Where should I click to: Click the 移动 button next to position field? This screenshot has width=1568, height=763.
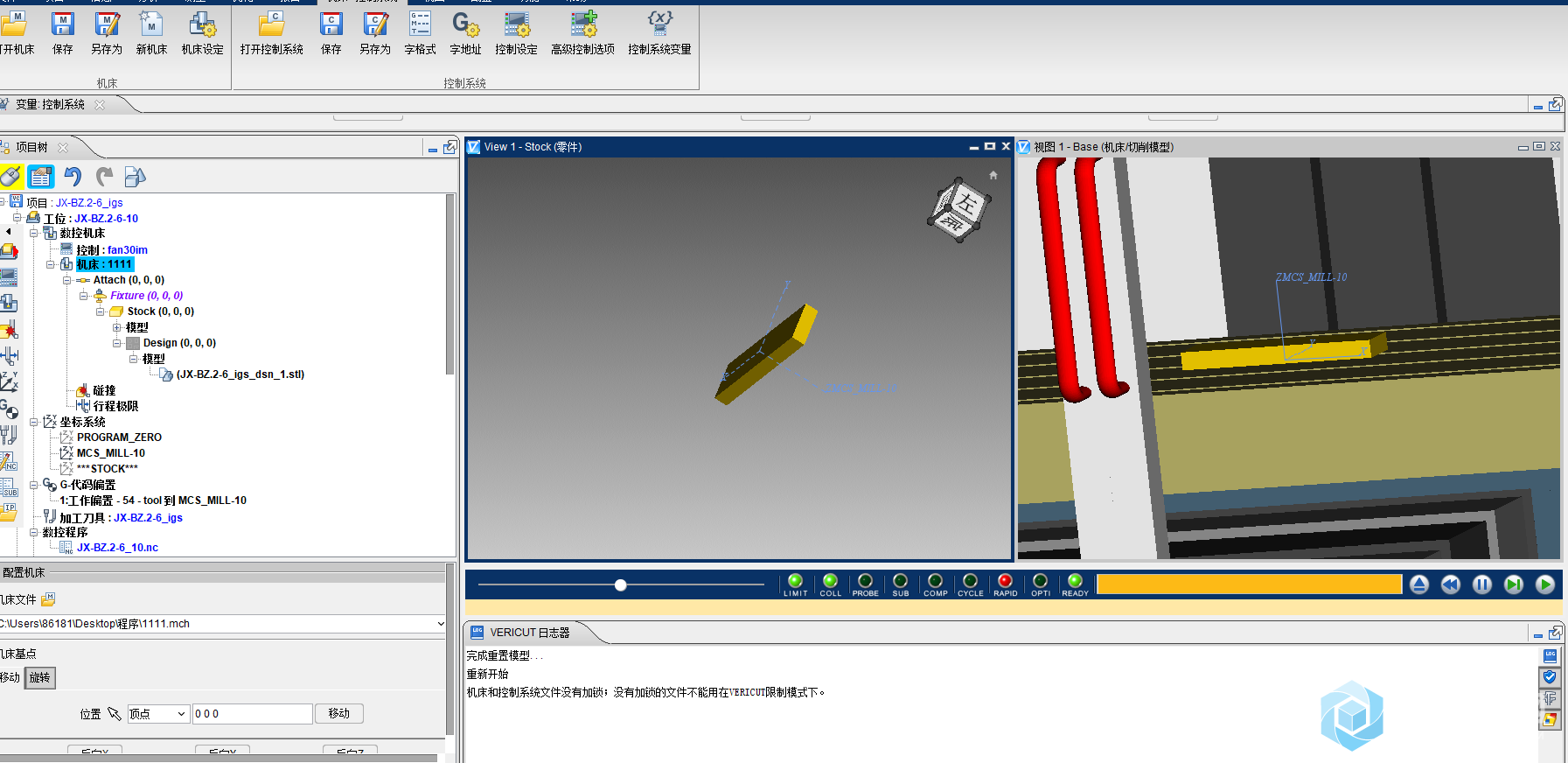click(338, 714)
